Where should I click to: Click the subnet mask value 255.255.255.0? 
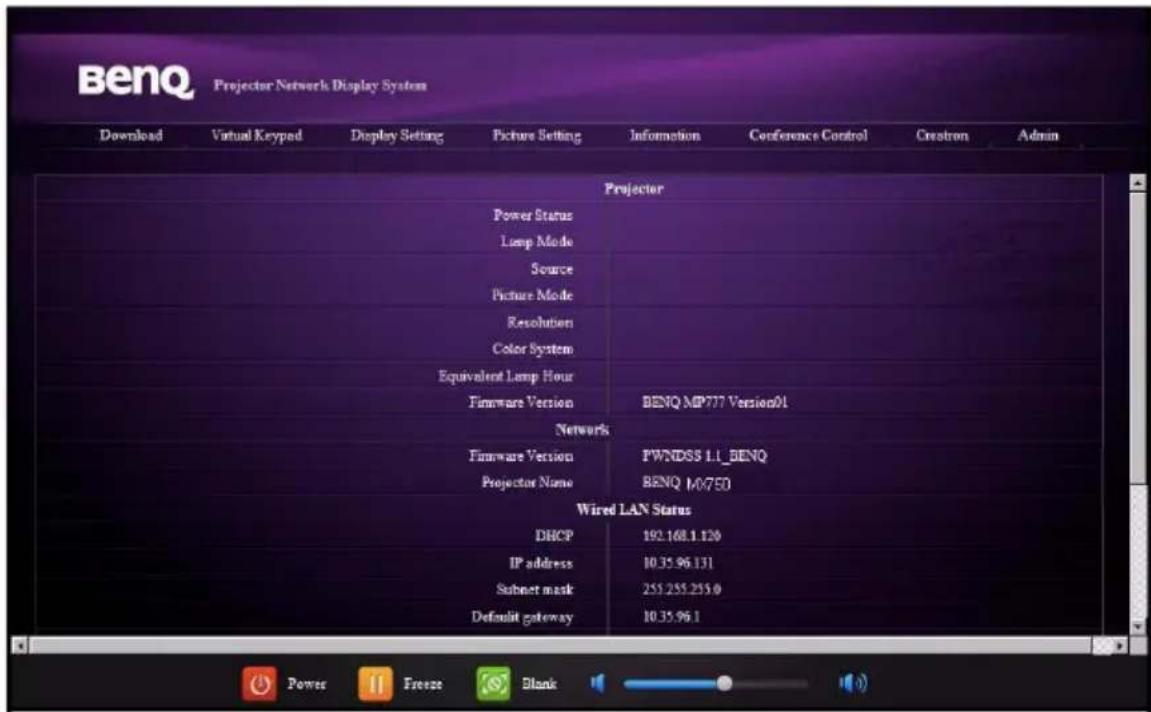pyautogui.click(x=682, y=589)
